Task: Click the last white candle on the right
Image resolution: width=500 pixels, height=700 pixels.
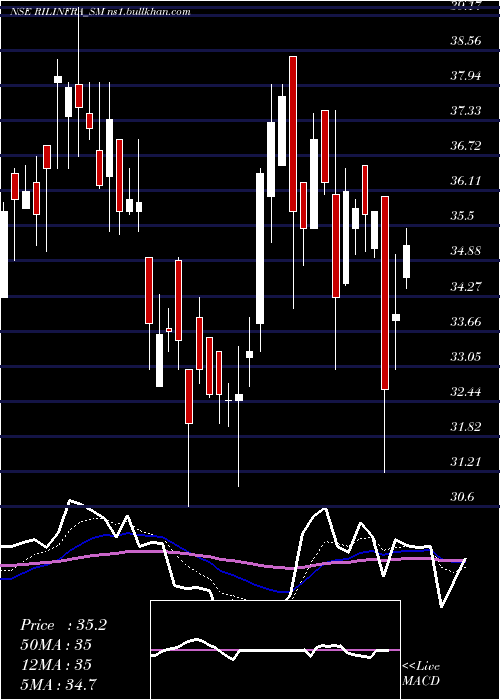Action: tap(406, 261)
